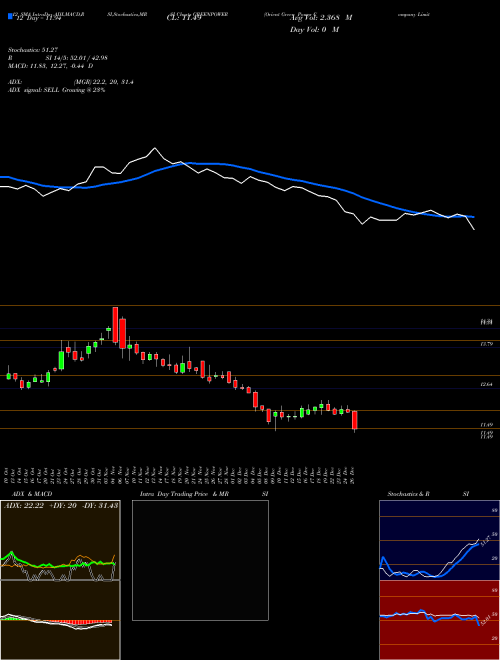This screenshot has height=660, width=500.
Task: Click the last large red candlestick on the right
Action: point(354,420)
